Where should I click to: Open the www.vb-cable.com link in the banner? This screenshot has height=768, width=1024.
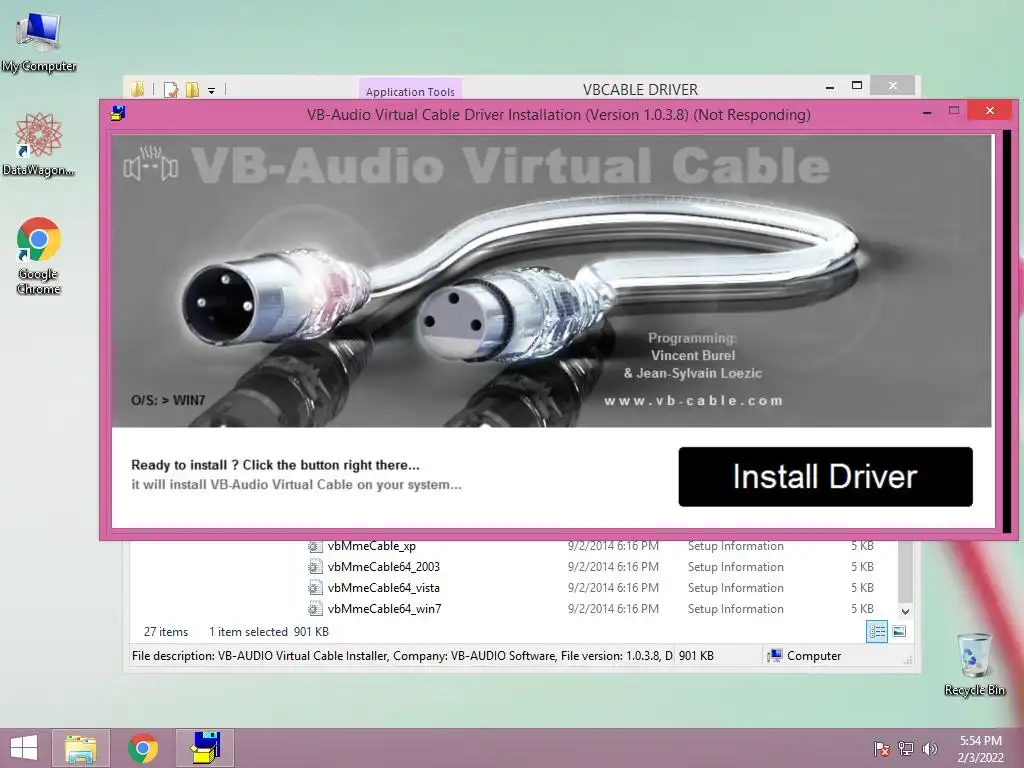click(x=693, y=400)
